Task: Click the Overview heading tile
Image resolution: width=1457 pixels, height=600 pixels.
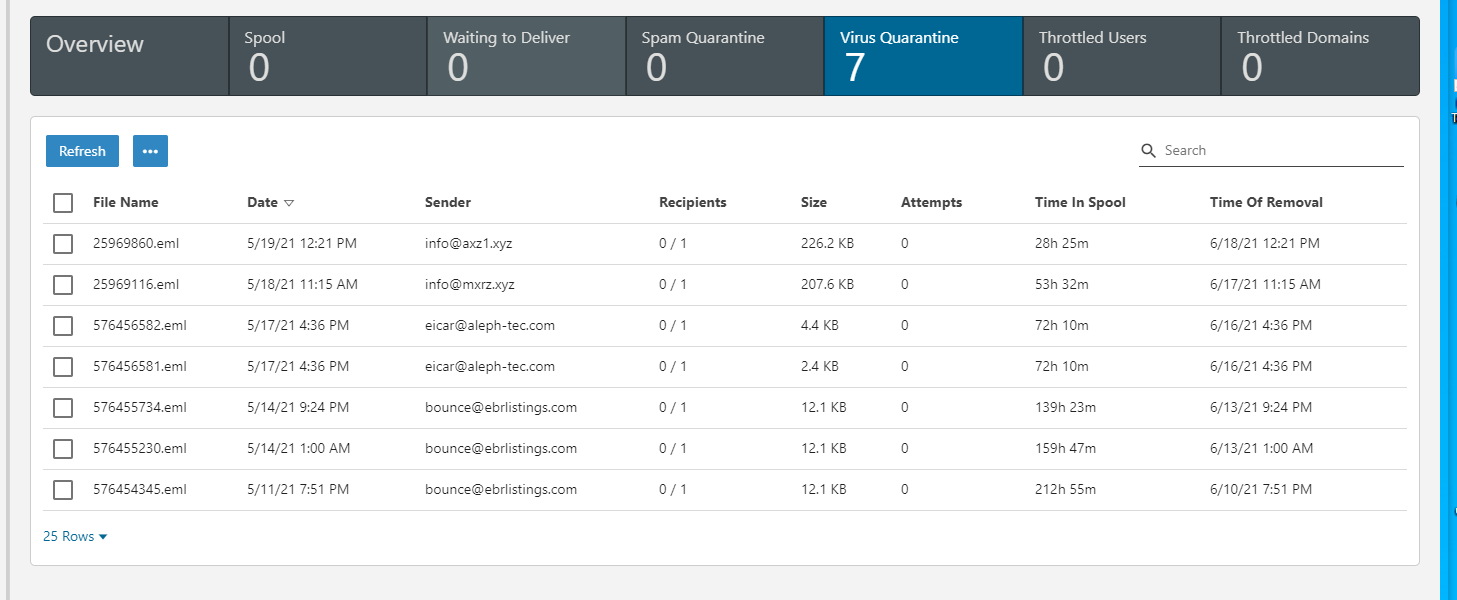Action: [x=130, y=56]
